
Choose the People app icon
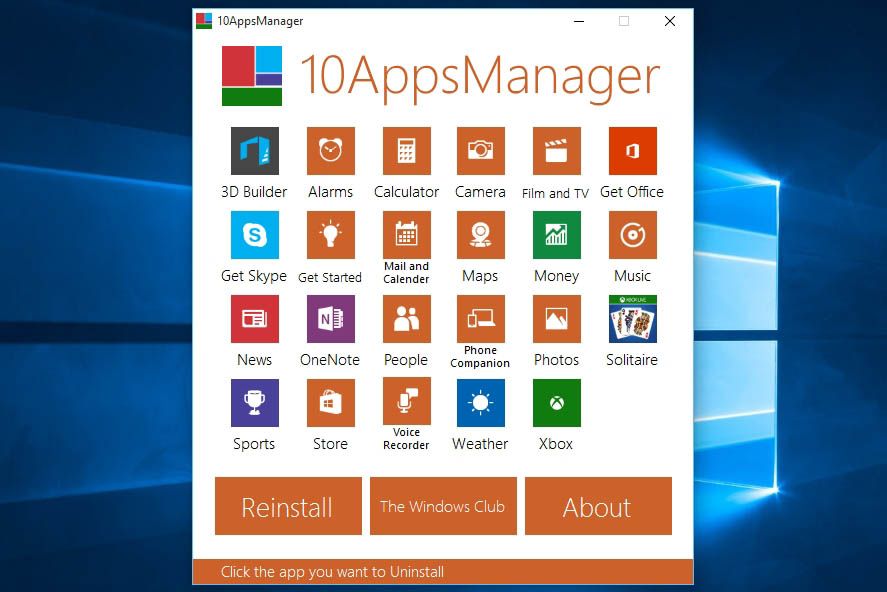(x=406, y=319)
